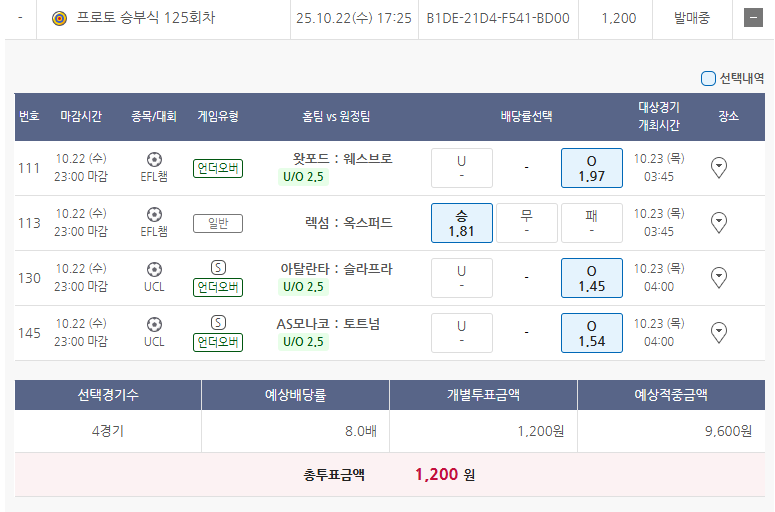The image size is (775, 512).
Task: Pick 무 draw option for 렉섬 match
Action: point(526,223)
